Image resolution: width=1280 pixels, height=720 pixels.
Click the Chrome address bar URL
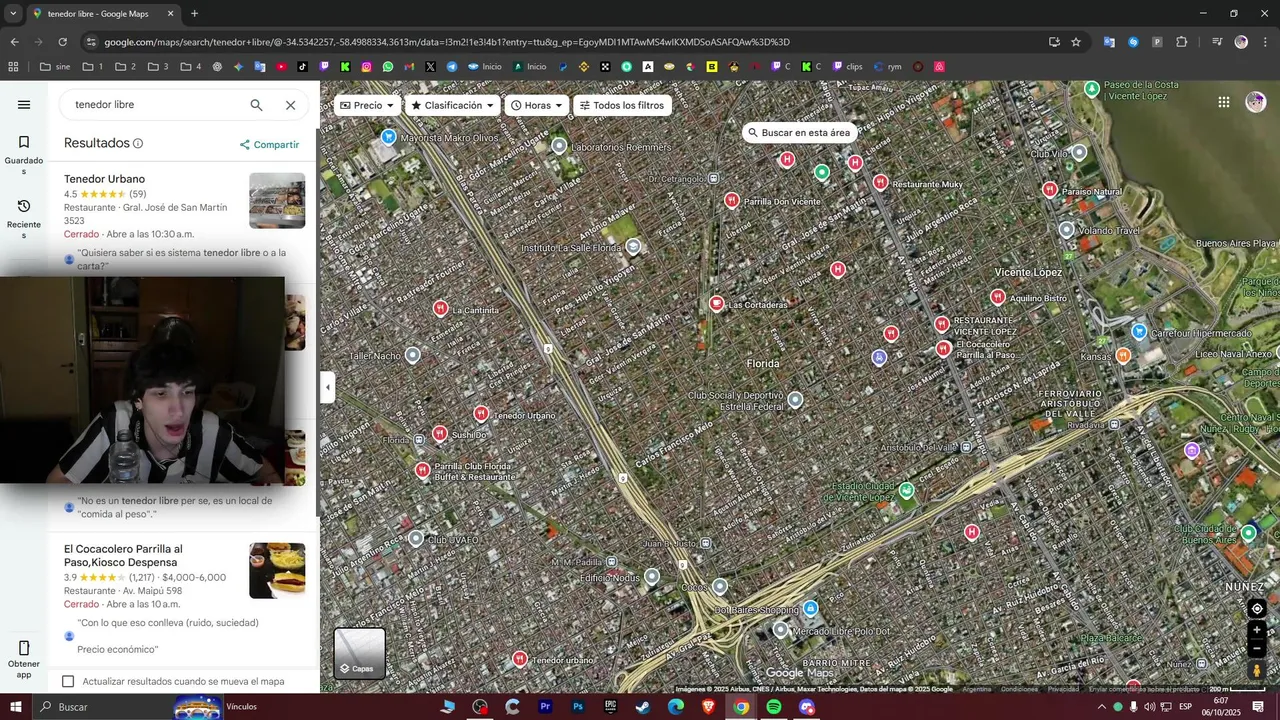click(x=447, y=42)
